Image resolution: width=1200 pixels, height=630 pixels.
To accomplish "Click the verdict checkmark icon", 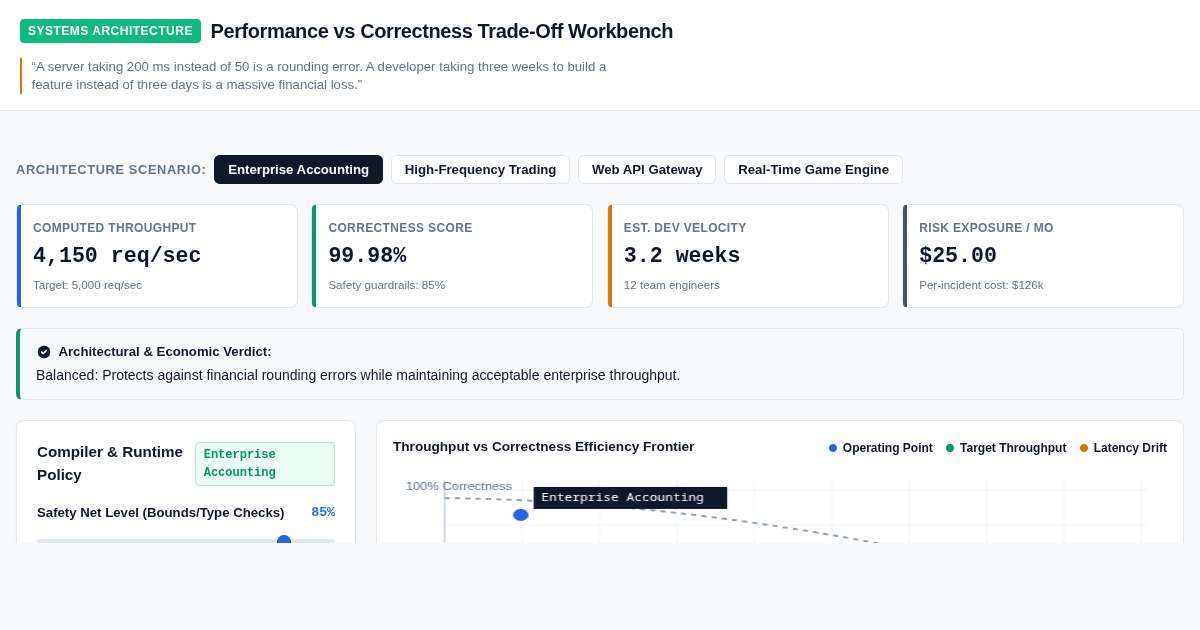I will [x=44, y=352].
